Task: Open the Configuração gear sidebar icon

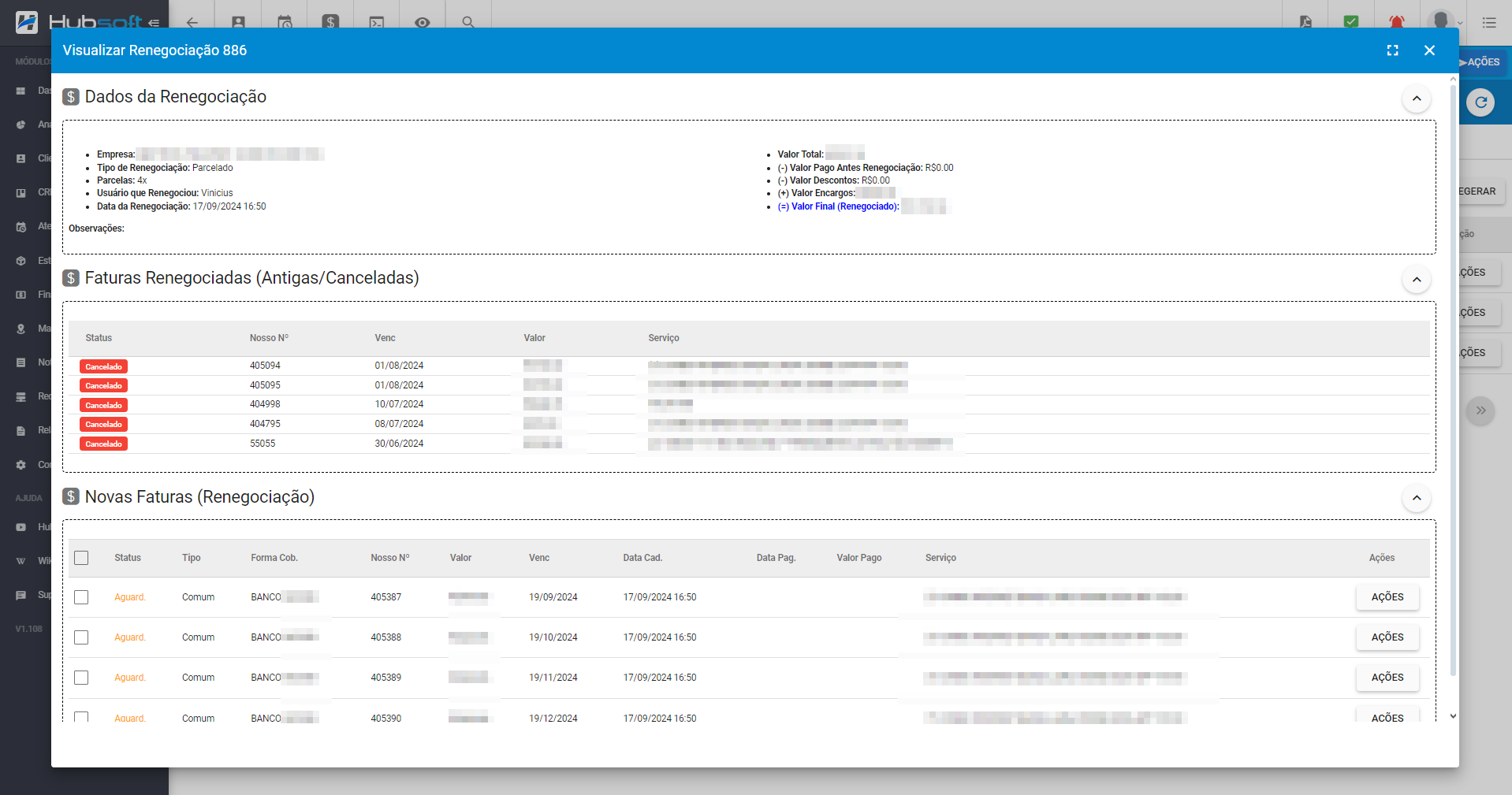Action: (21, 465)
